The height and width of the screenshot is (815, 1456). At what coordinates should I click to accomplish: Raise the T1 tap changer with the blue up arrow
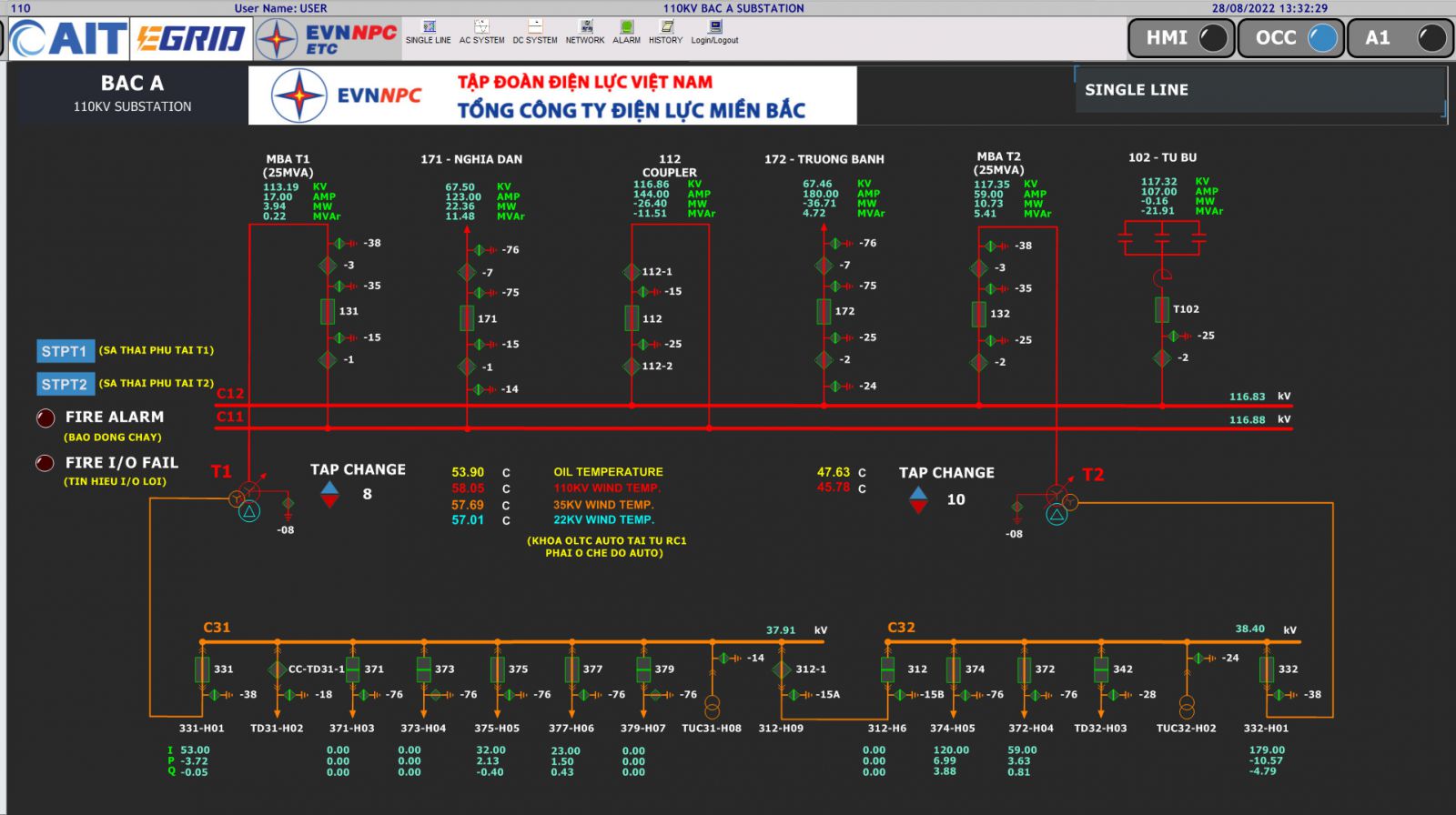[x=329, y=488]
